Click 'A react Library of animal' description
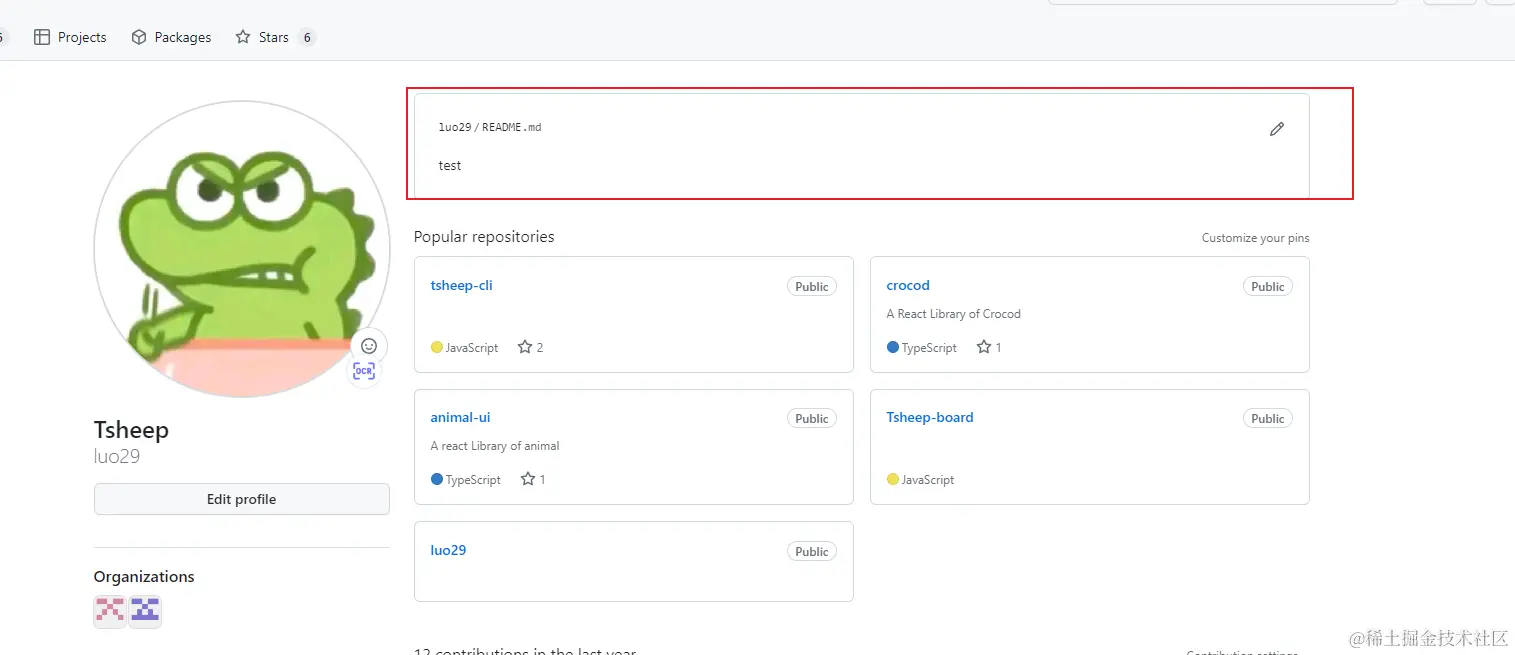 (495, 446)
